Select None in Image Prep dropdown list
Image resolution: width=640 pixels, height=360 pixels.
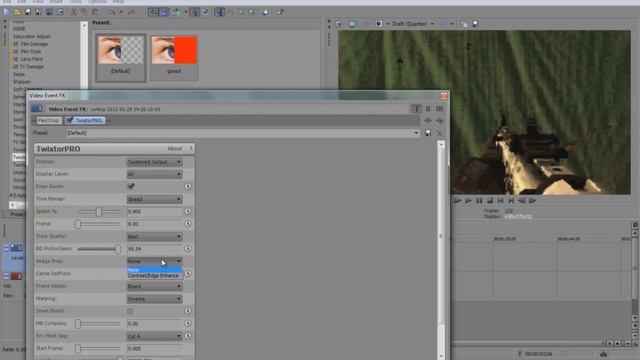pos(154,270)
